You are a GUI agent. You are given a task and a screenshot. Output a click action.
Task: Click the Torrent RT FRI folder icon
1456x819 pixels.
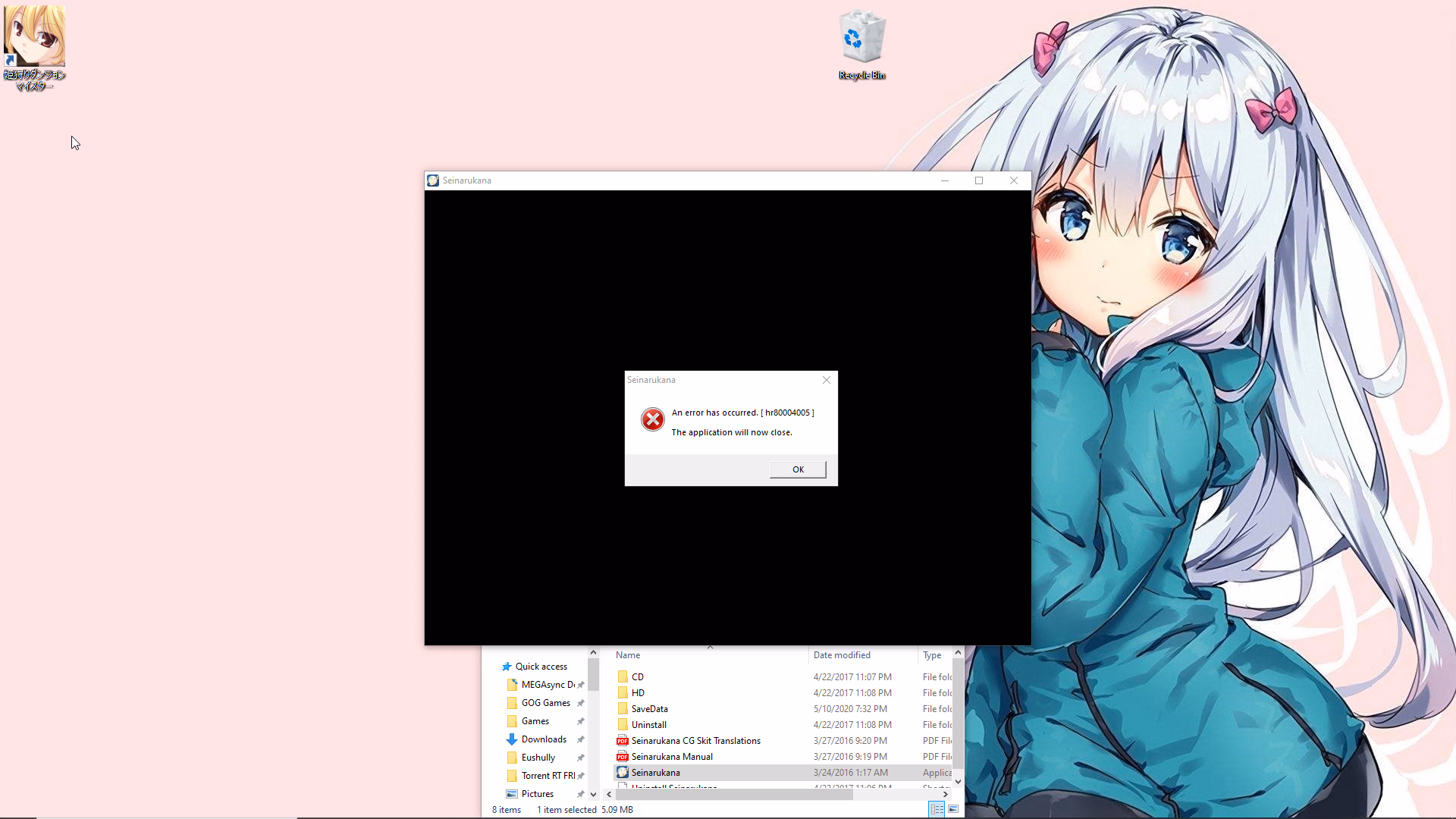512,776
